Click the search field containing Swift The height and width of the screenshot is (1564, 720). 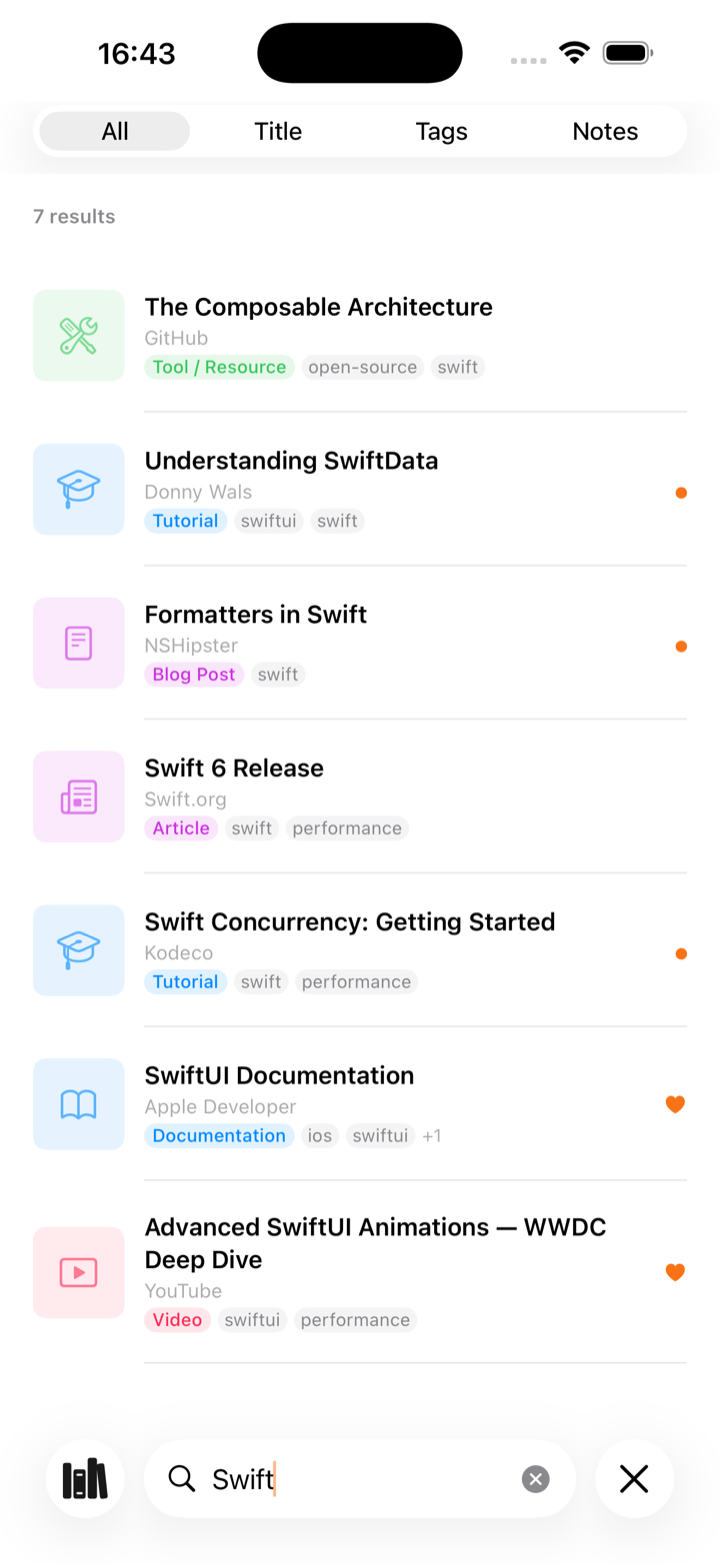click(360, 1478)
